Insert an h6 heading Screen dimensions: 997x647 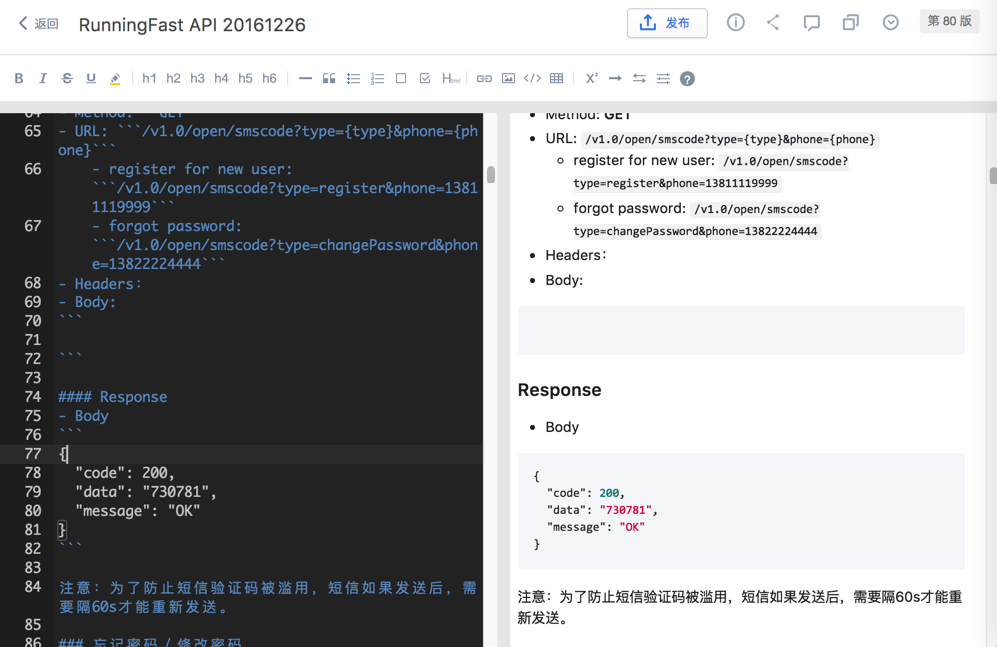(270, 78)
